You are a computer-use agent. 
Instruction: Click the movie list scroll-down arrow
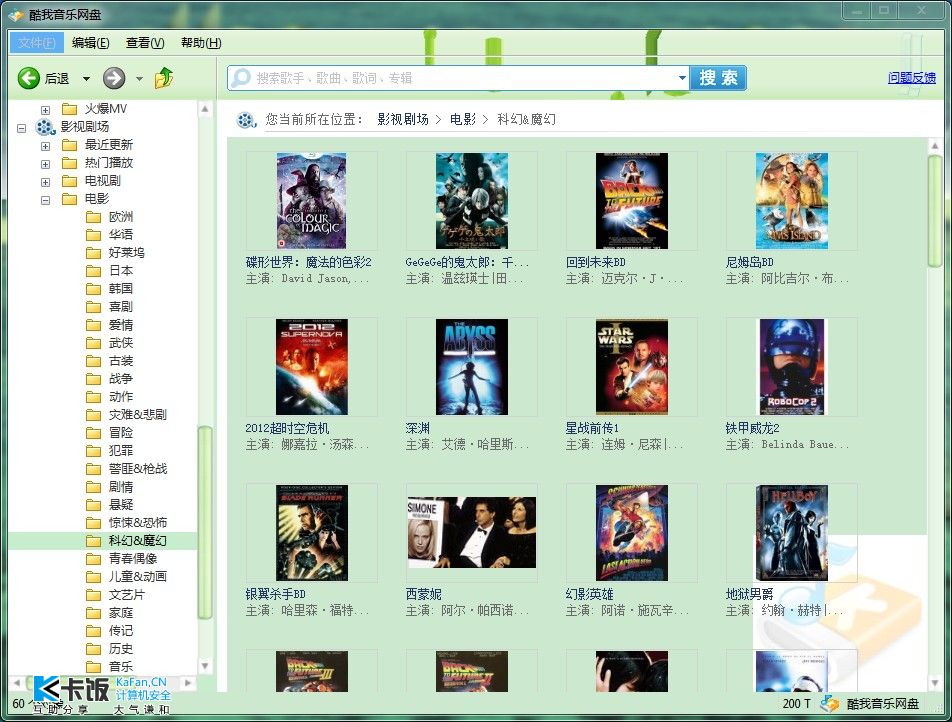pos(935,684)
